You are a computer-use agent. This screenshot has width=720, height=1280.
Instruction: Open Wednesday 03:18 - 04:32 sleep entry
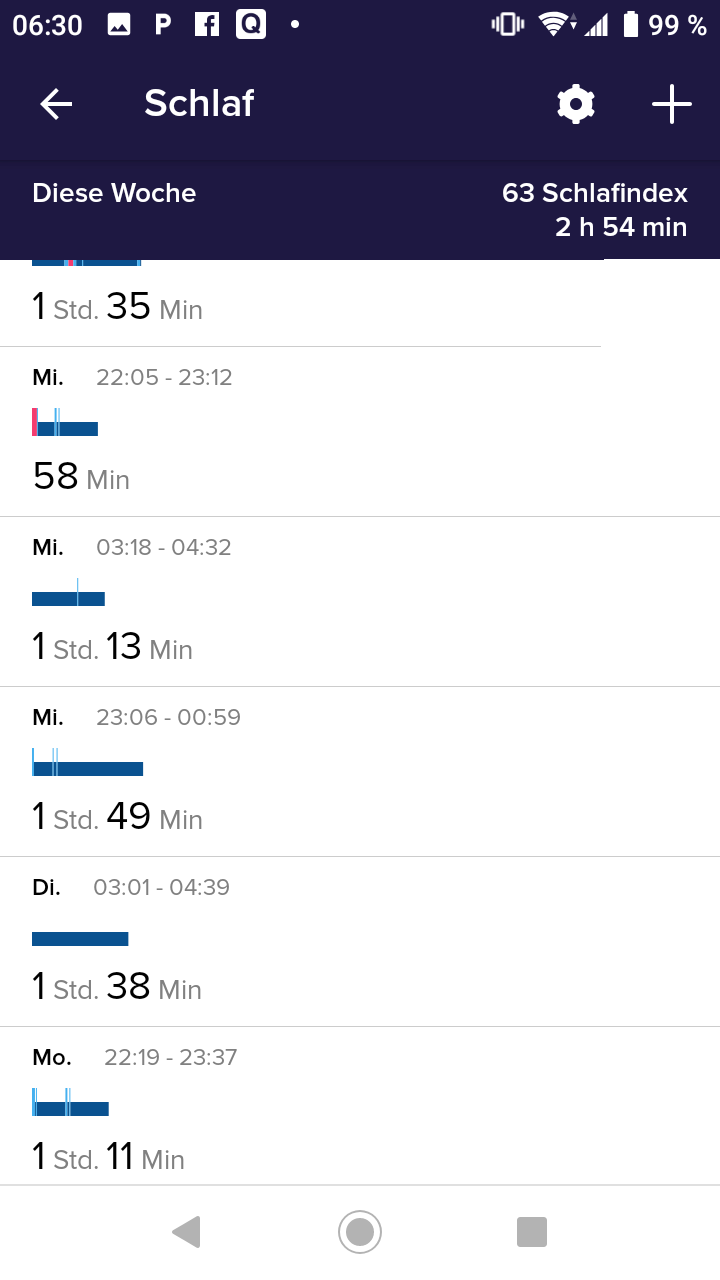click(x=360, y=602)
